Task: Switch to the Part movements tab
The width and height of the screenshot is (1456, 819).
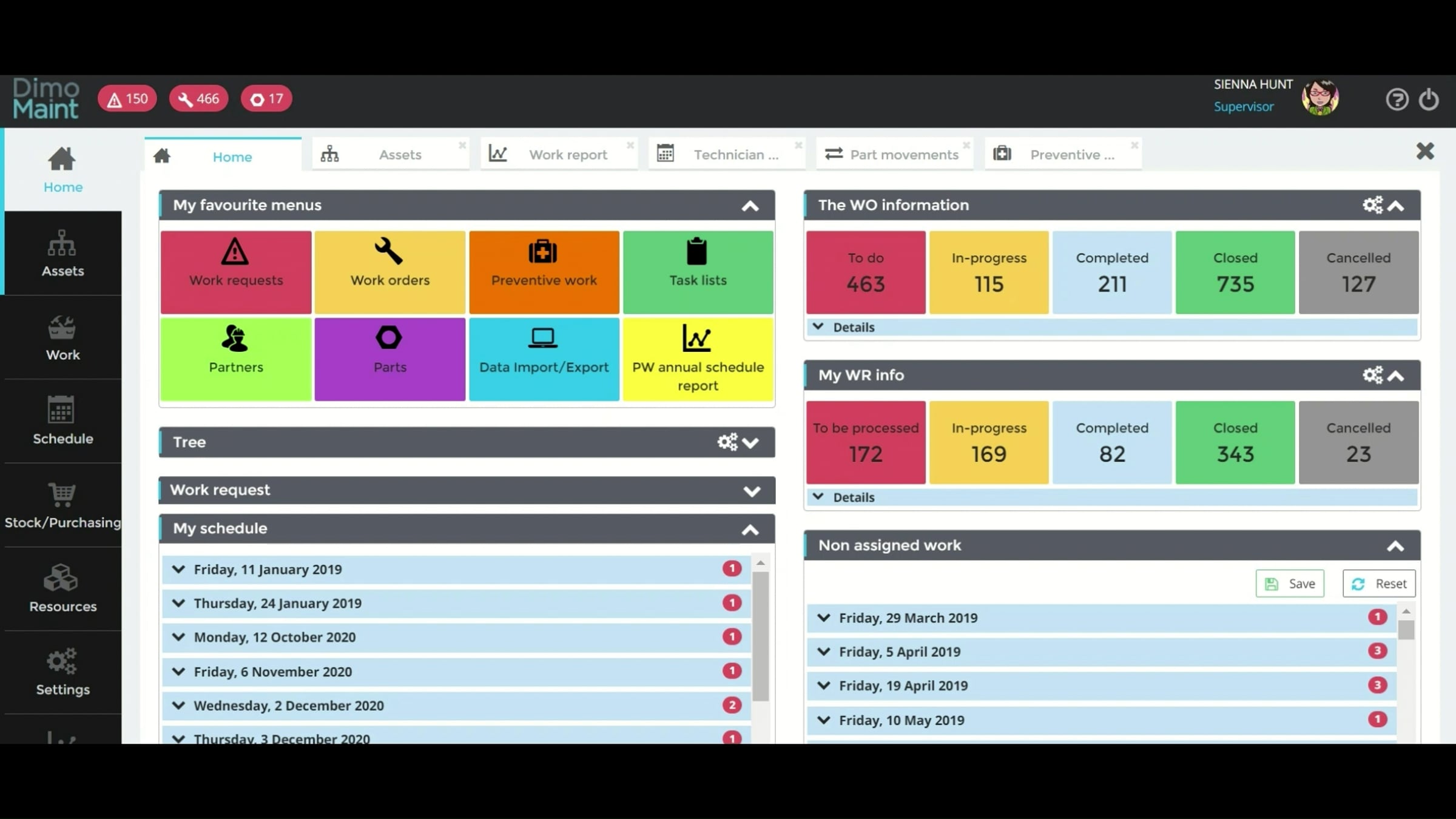Action: (x=903, y=155)
